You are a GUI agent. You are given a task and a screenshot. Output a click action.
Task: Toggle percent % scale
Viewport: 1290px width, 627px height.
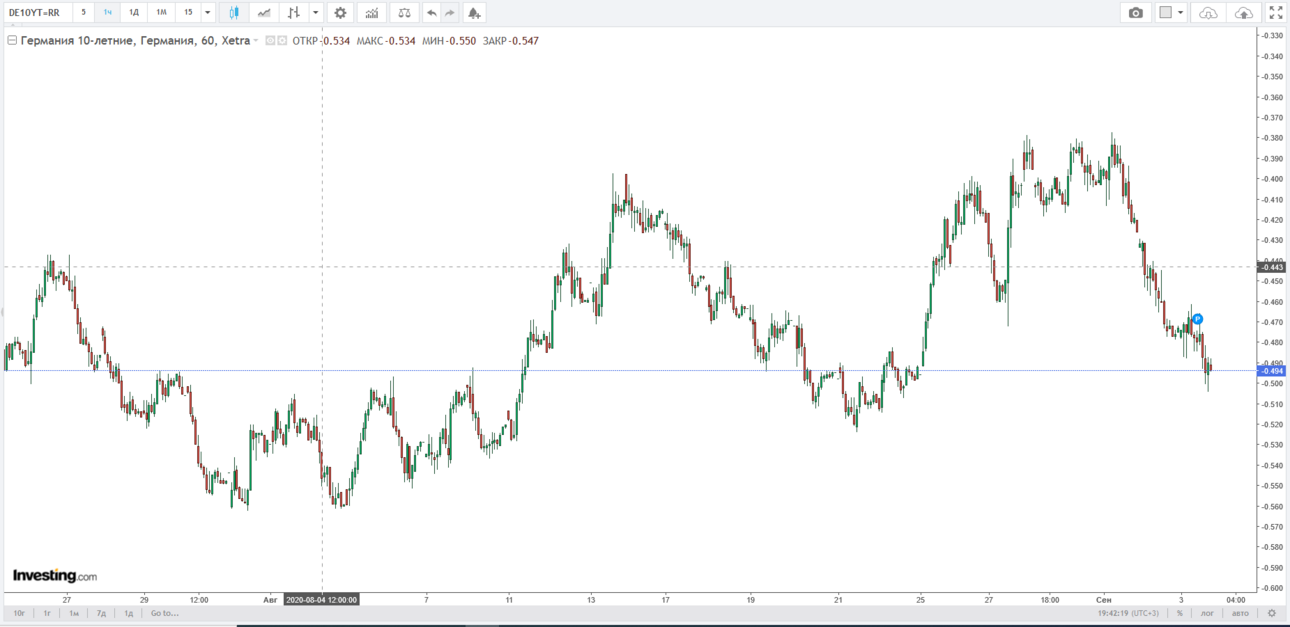click(1180, 613)
